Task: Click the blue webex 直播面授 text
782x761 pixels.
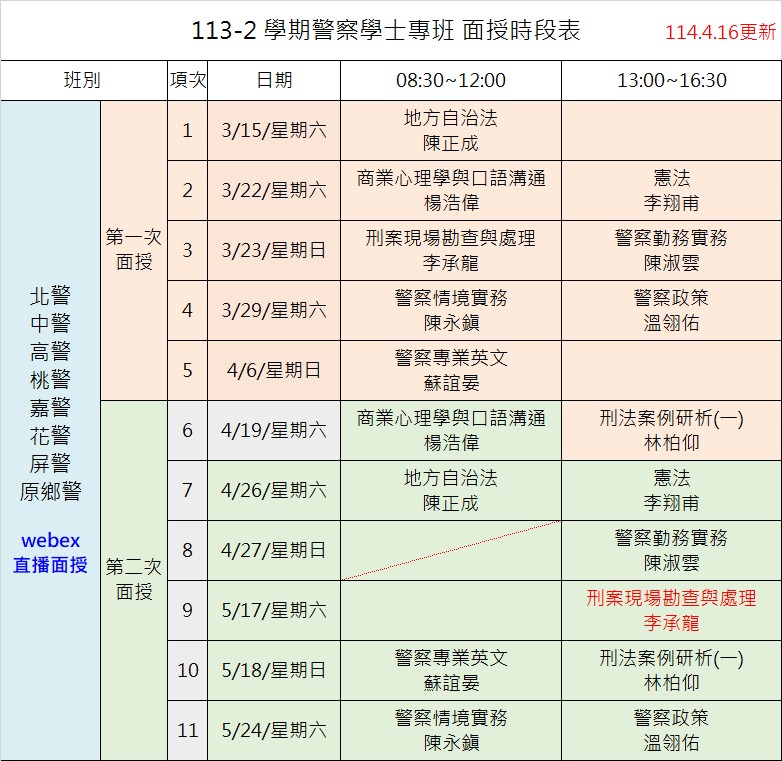Action: click(x=50, y=553)
